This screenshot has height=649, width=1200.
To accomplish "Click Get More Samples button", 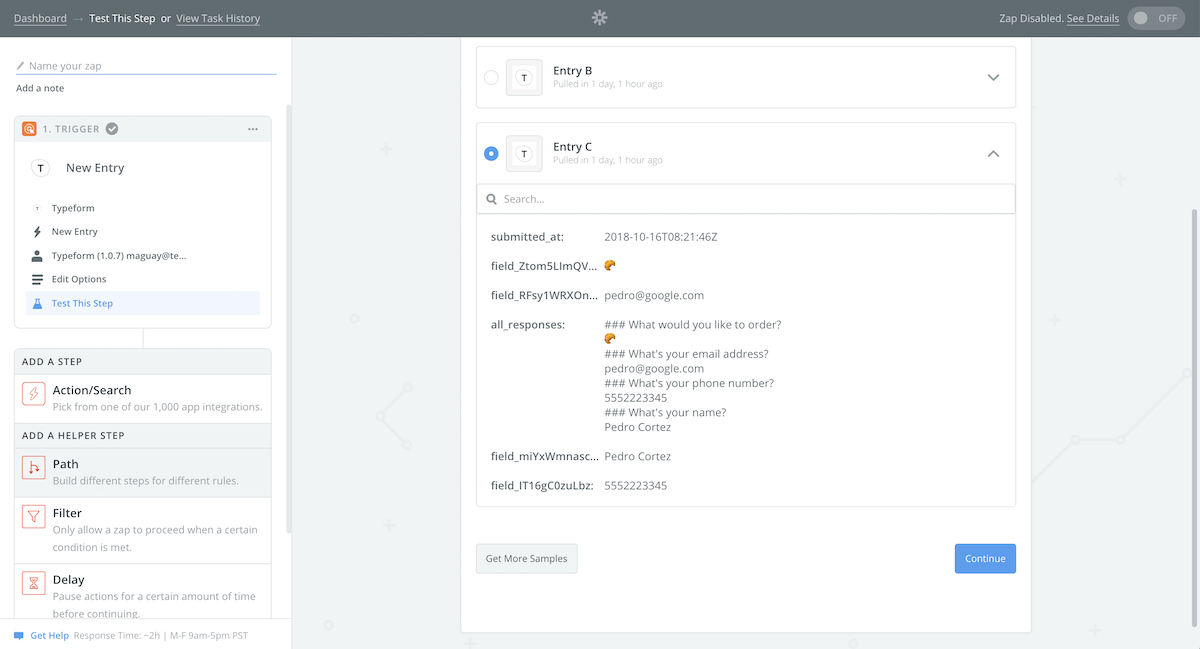I will pos(526,558).
